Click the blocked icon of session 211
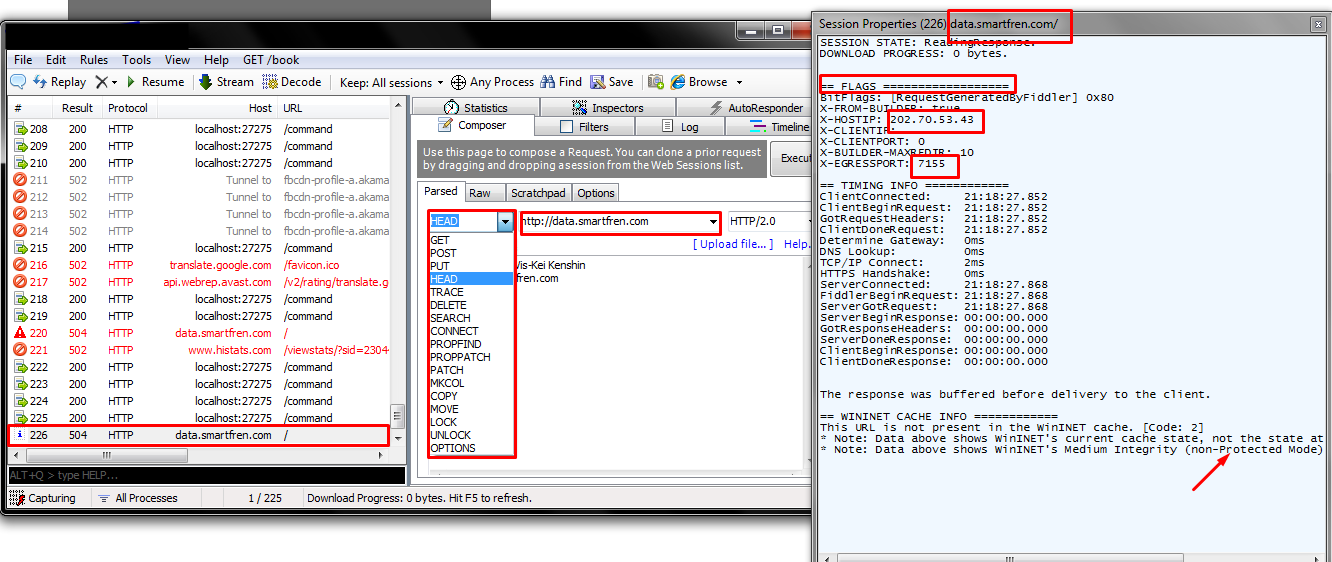1332x562 pixels. (x=19, y=180)
